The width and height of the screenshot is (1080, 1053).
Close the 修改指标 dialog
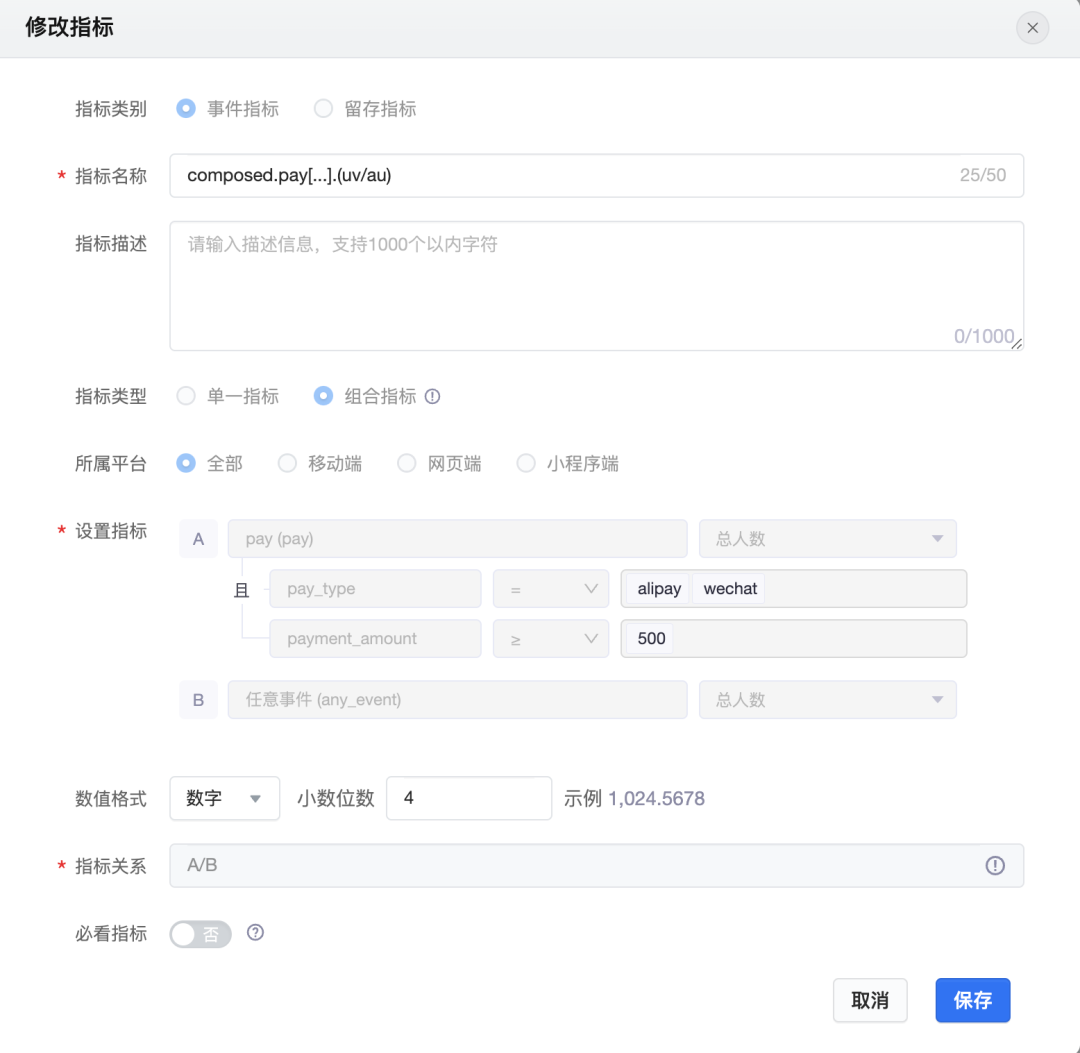(x=1032, y=28)
